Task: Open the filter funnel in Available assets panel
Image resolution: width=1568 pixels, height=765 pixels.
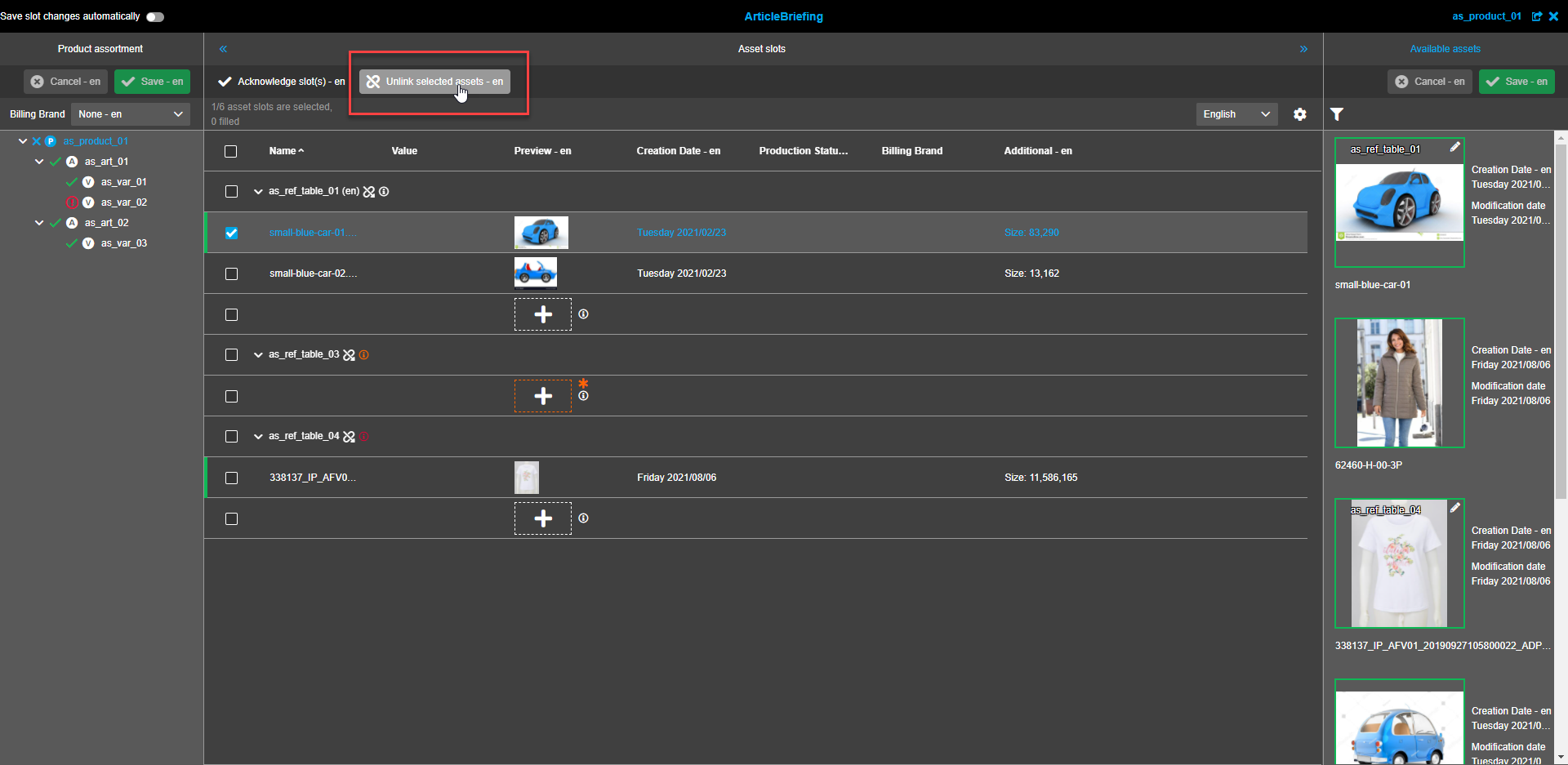Action: [x=1337, y=114]
